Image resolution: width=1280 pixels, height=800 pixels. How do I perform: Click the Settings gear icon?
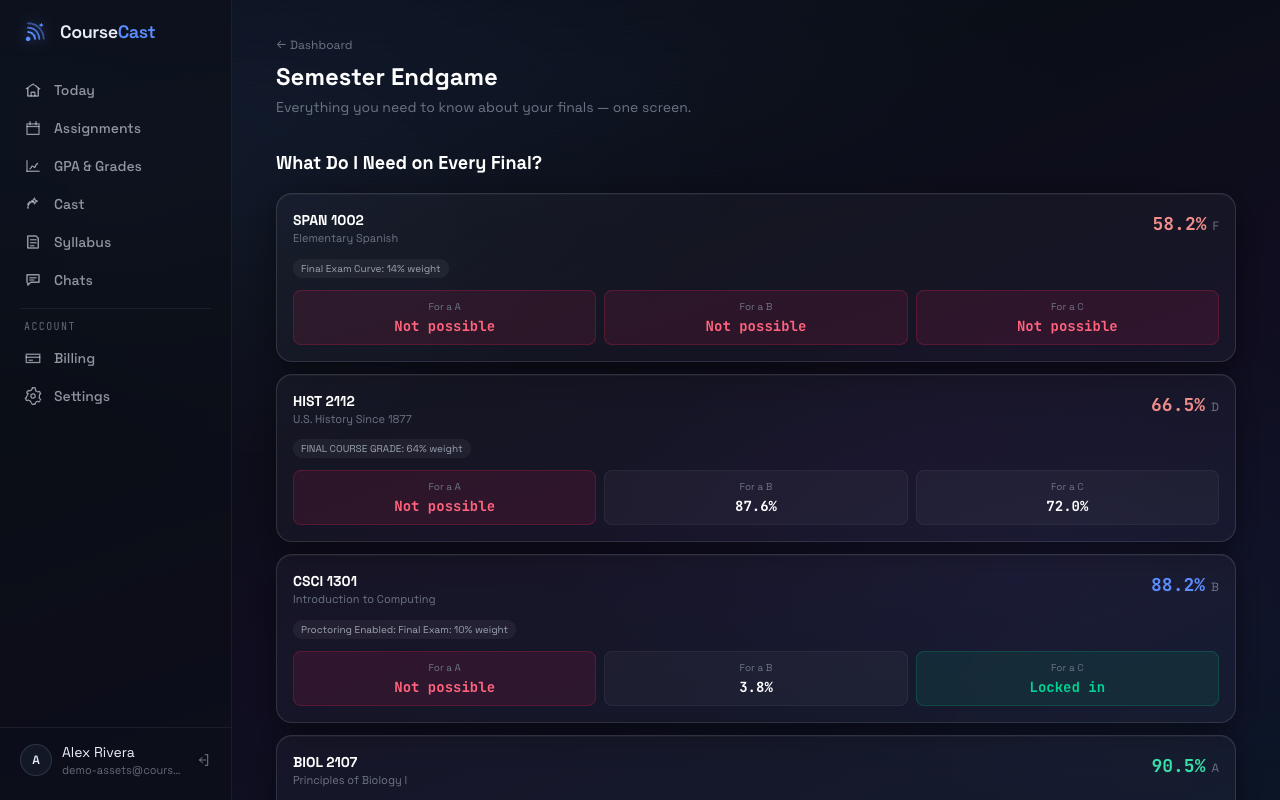tap(33, 396)
